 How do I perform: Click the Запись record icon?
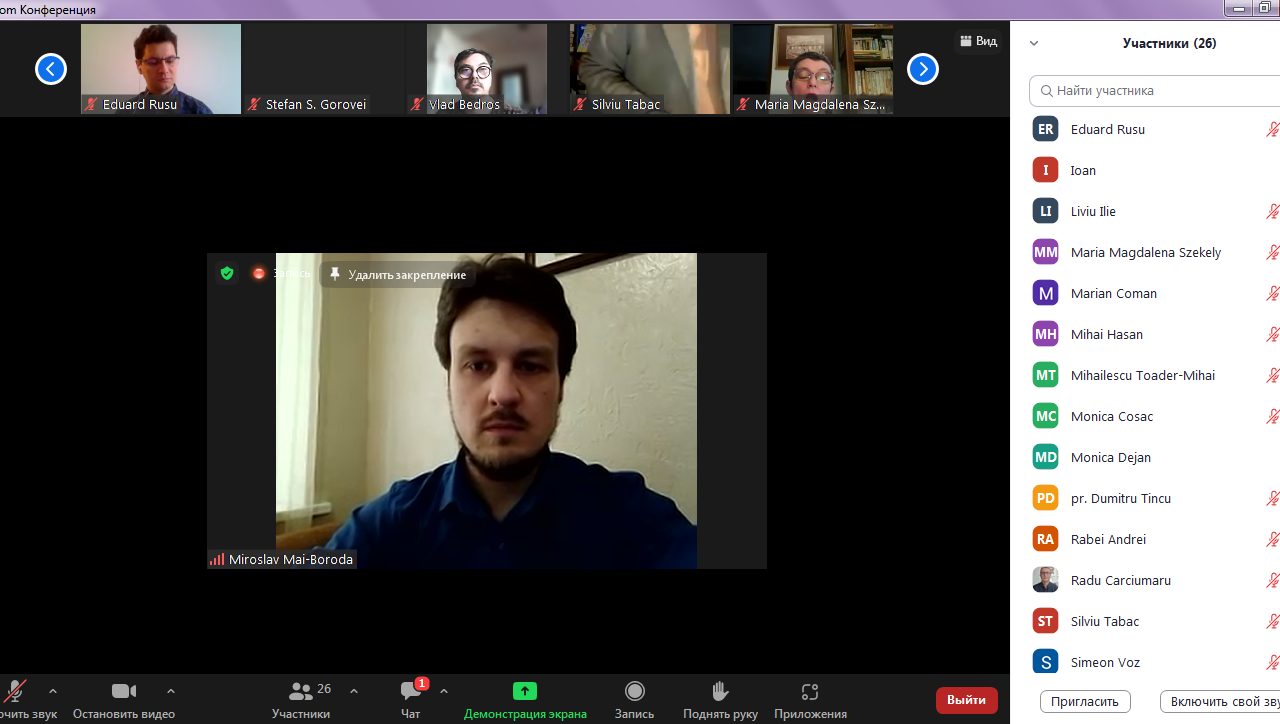point(634,692)
